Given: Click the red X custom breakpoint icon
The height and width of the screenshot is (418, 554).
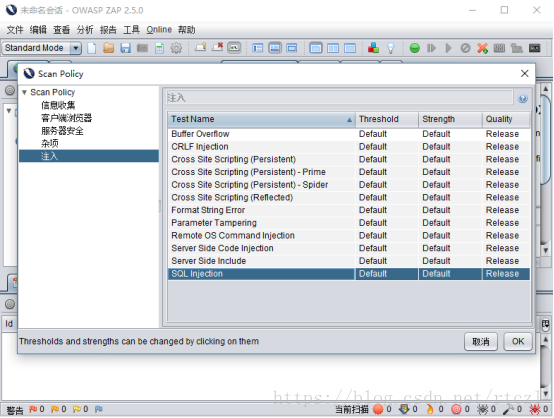Looking at the screenshot, I should [x=482, y=48].
